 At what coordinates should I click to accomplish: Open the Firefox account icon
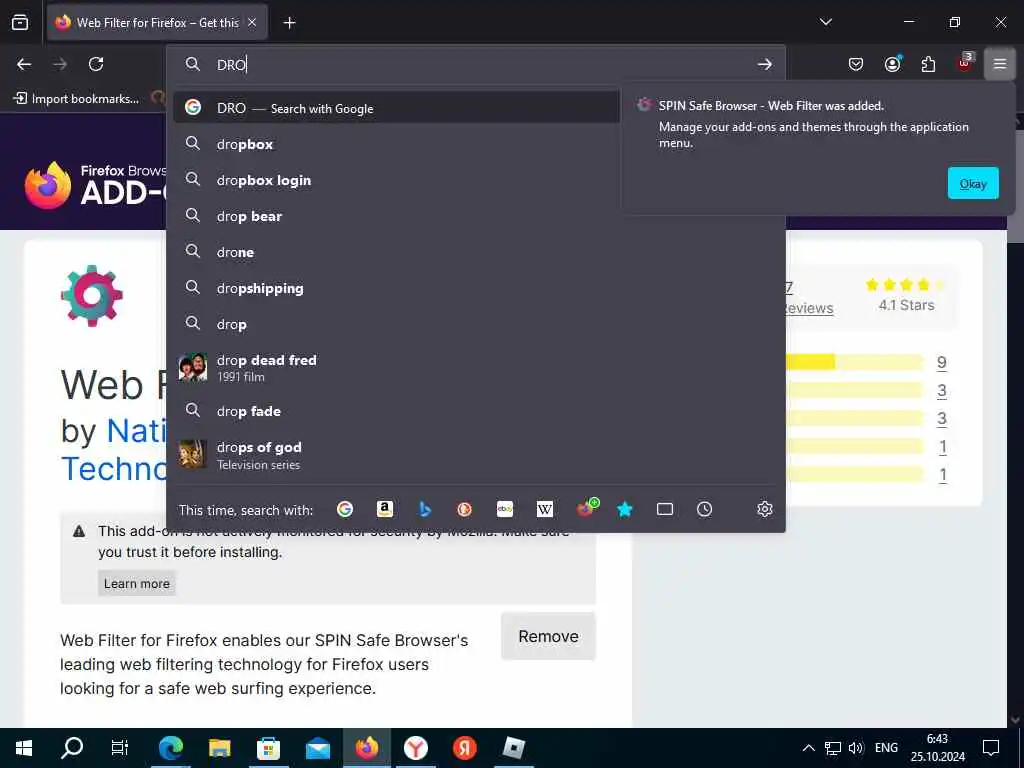[x=893, y=64]
